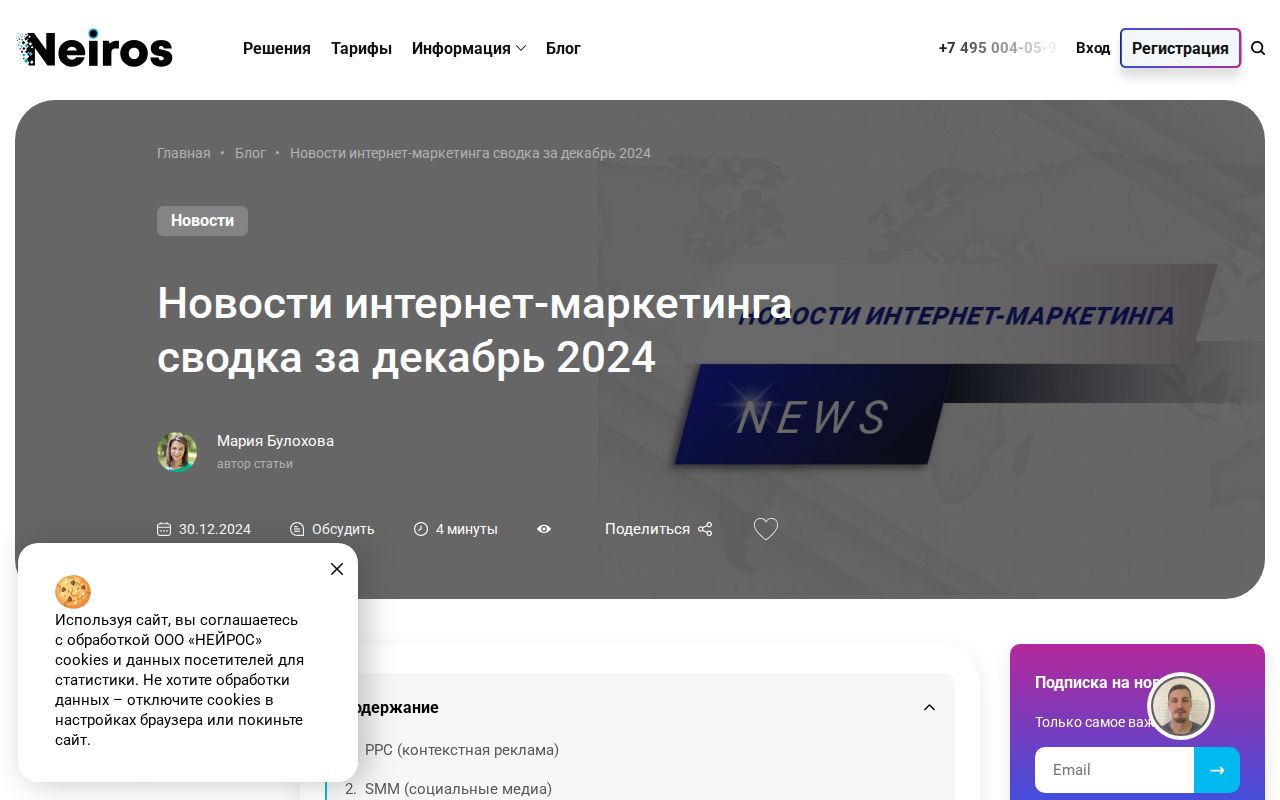Submit newsletter email via the arrow icon
This screenshot has width=1280, height=800.
click(1216, 770)
